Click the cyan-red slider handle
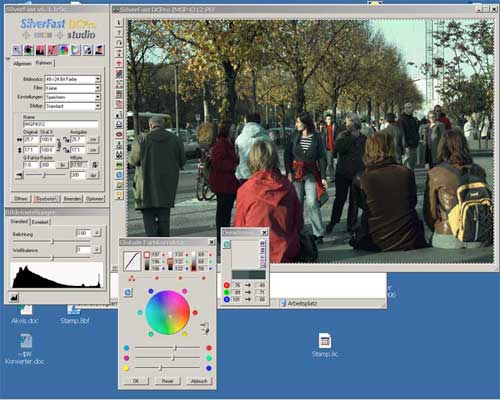This screenshot has height=400, width=500. coord(175,348)
